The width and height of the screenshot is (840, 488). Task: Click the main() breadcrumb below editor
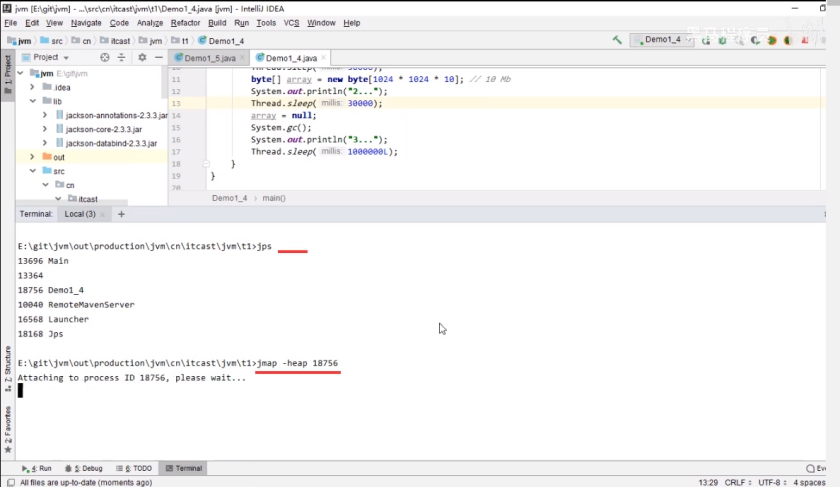[274, 198]
